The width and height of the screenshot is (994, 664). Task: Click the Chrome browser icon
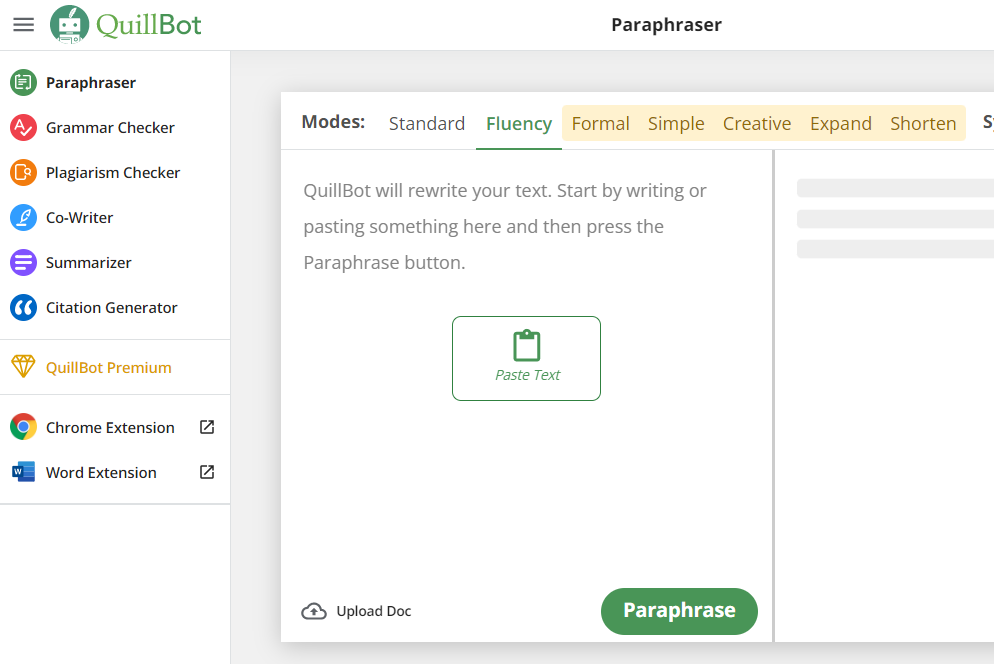23,427
